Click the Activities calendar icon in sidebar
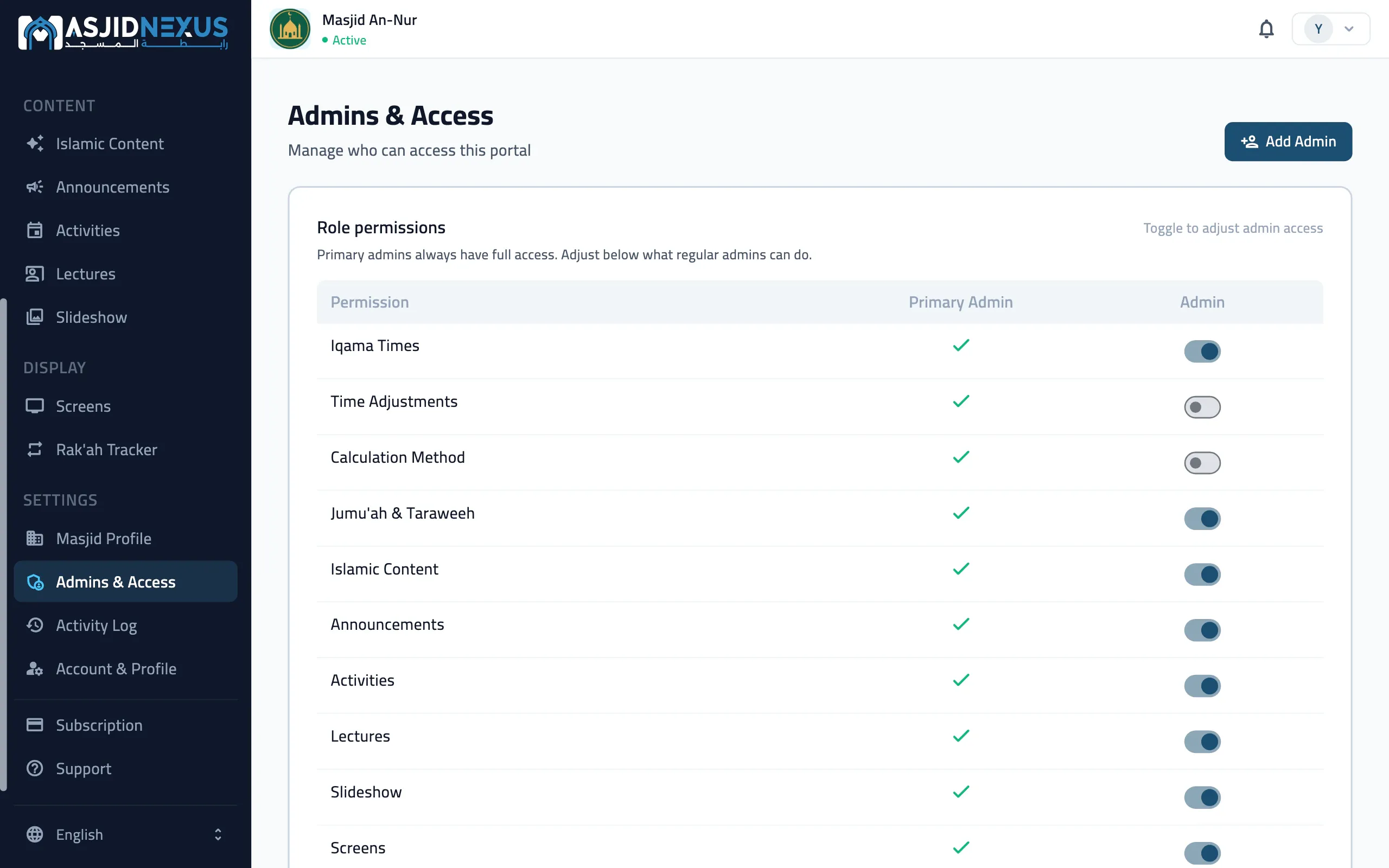Screen dimensions: 1389x868 (34, 230)
